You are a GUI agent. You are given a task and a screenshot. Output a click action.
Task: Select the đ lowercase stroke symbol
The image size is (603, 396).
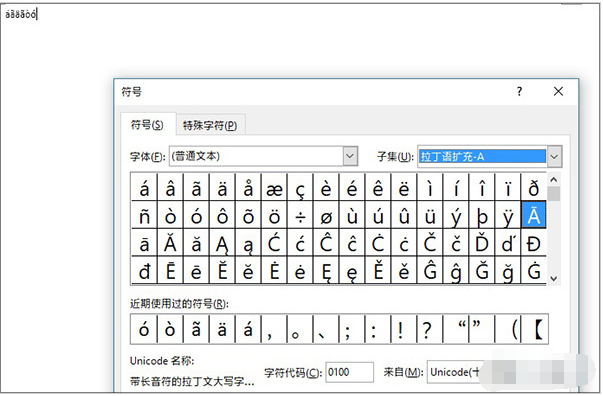tap(144, 271)
